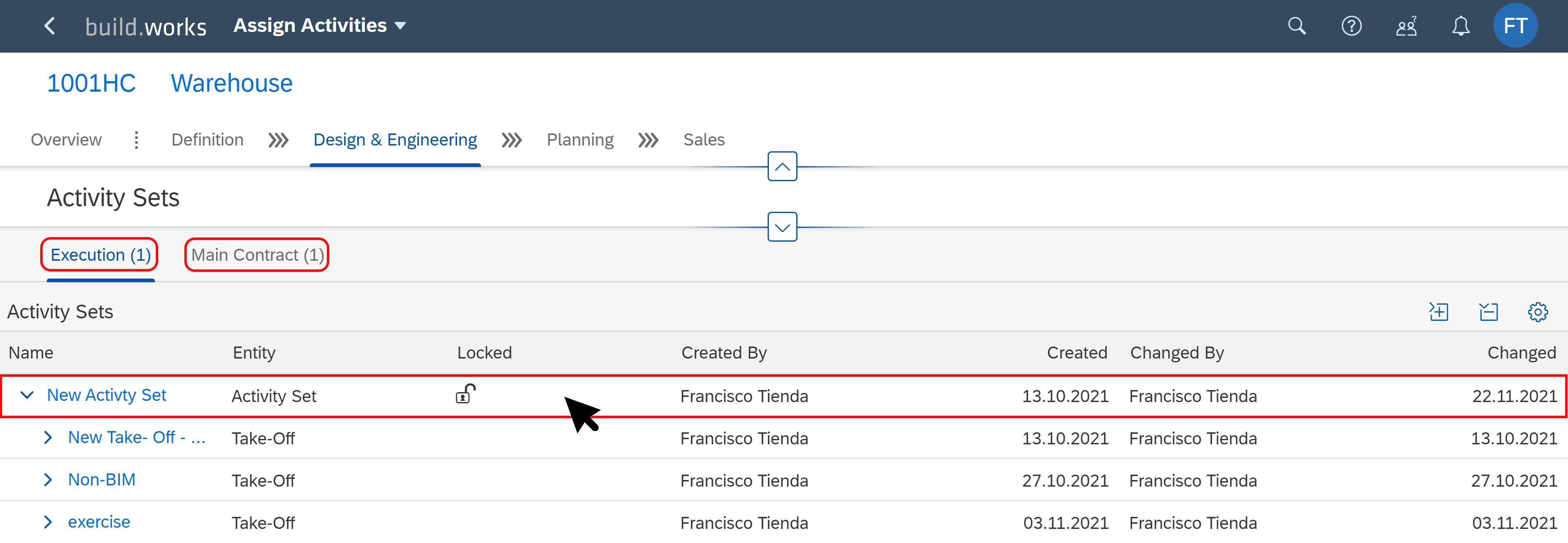Open the Warehouse link
1568x543 pixels.
coord(231,83)
